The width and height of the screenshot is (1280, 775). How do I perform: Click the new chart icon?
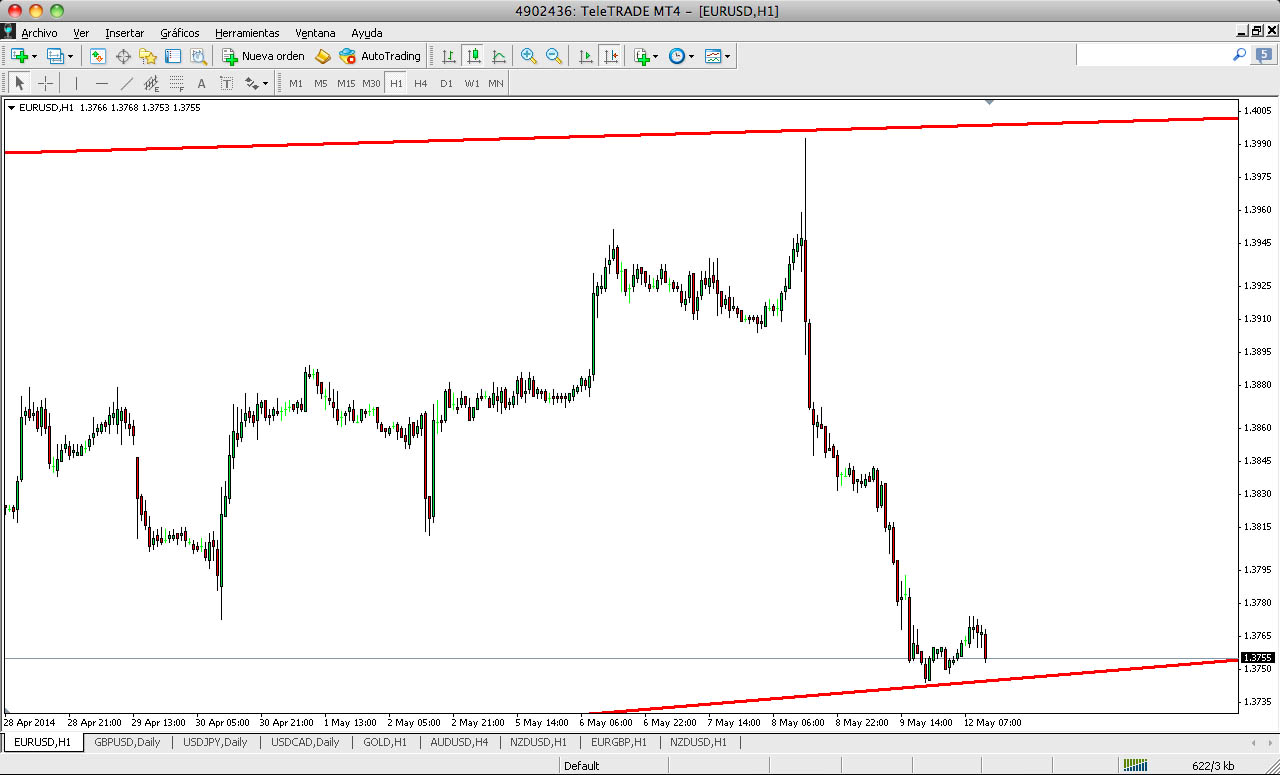click(x=19, y=56)
